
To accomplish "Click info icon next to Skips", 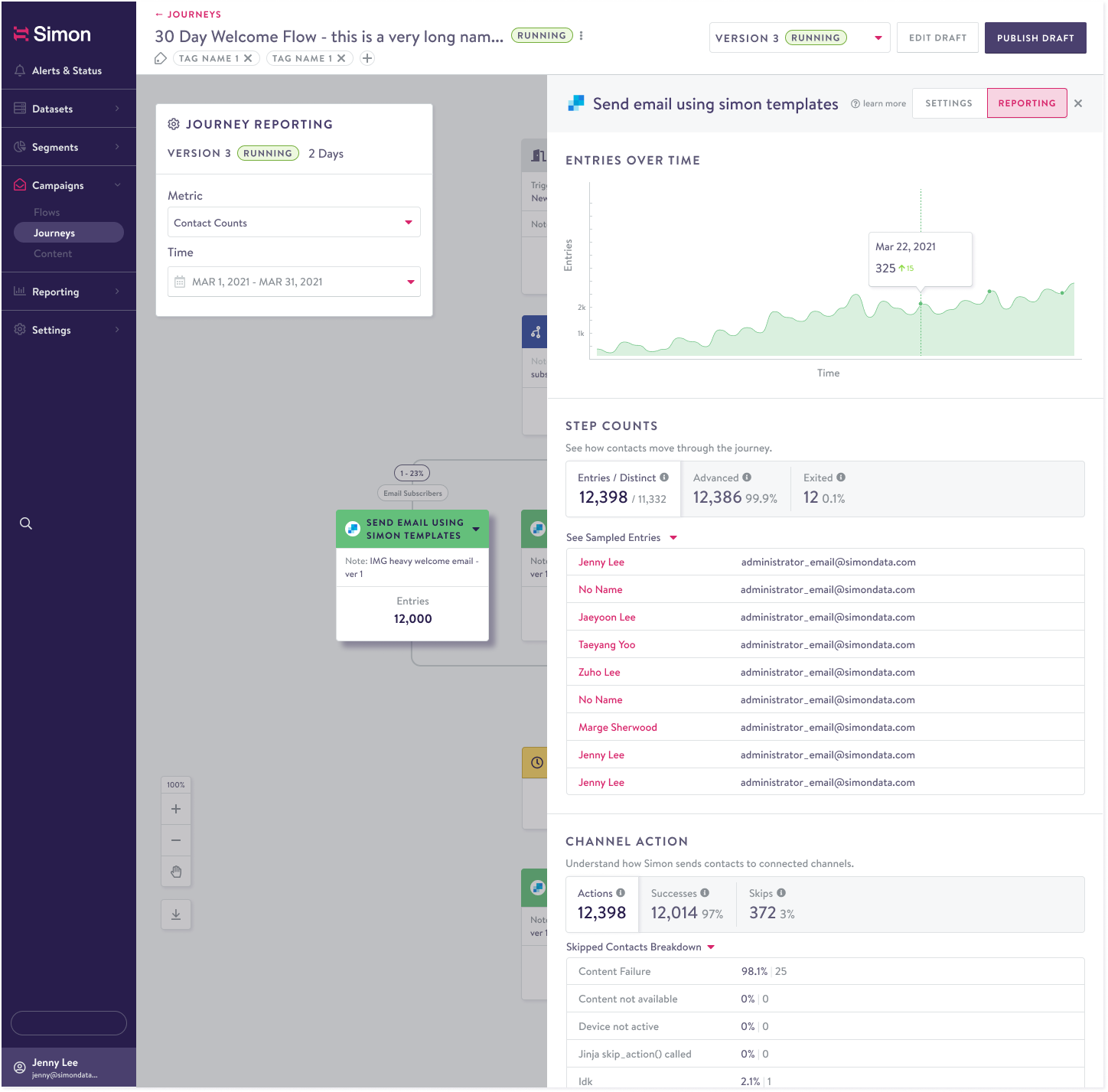I will [781, 892].
